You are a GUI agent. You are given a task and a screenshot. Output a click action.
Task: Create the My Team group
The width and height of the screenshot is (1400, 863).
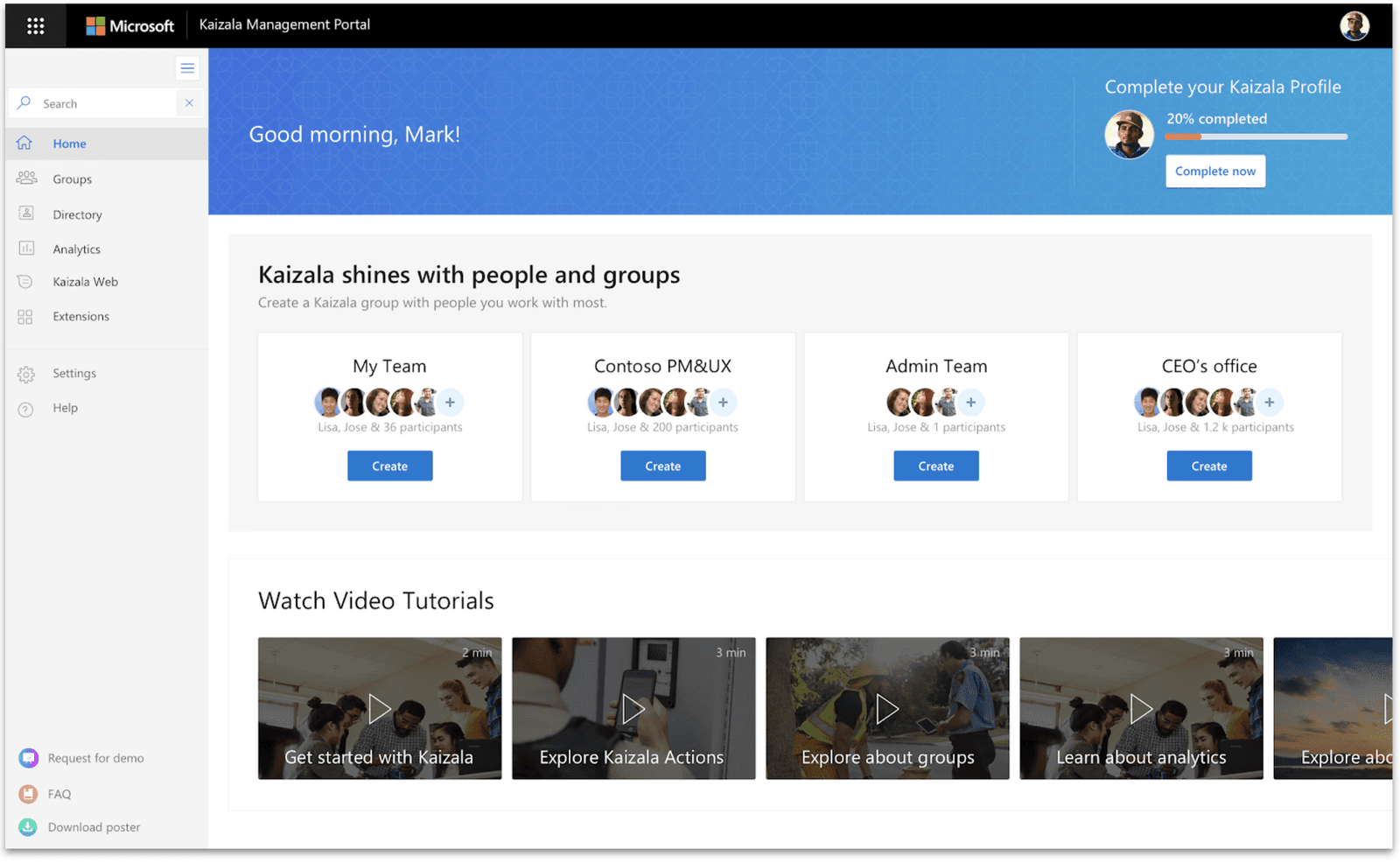(x=389, y=467)
